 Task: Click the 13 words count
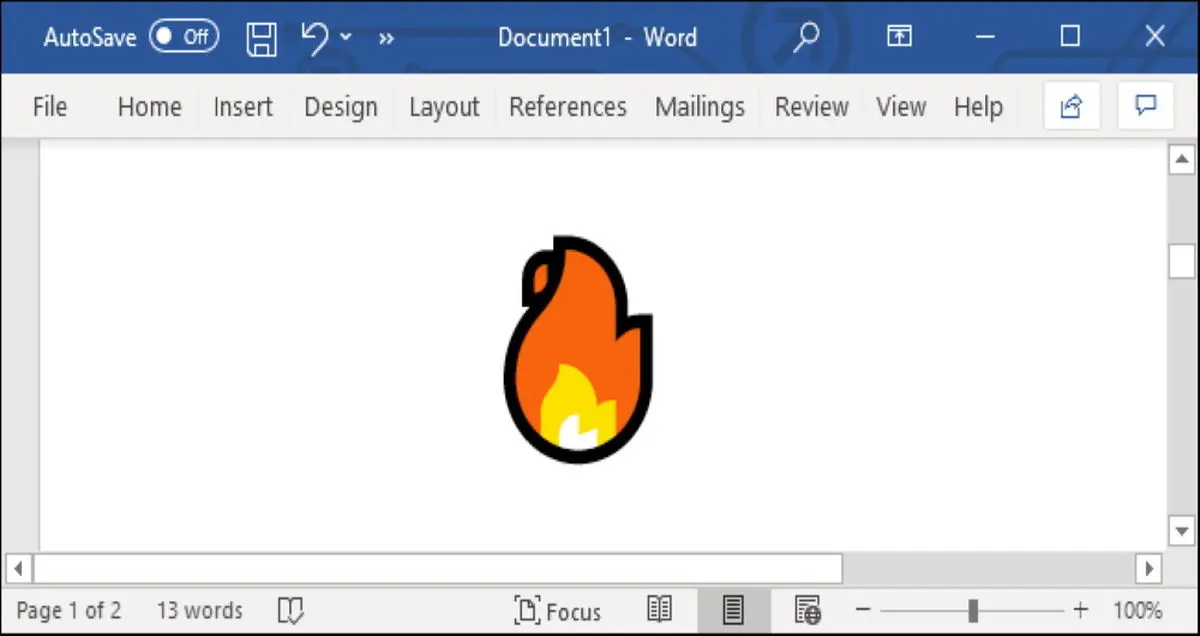click(199, 610)
